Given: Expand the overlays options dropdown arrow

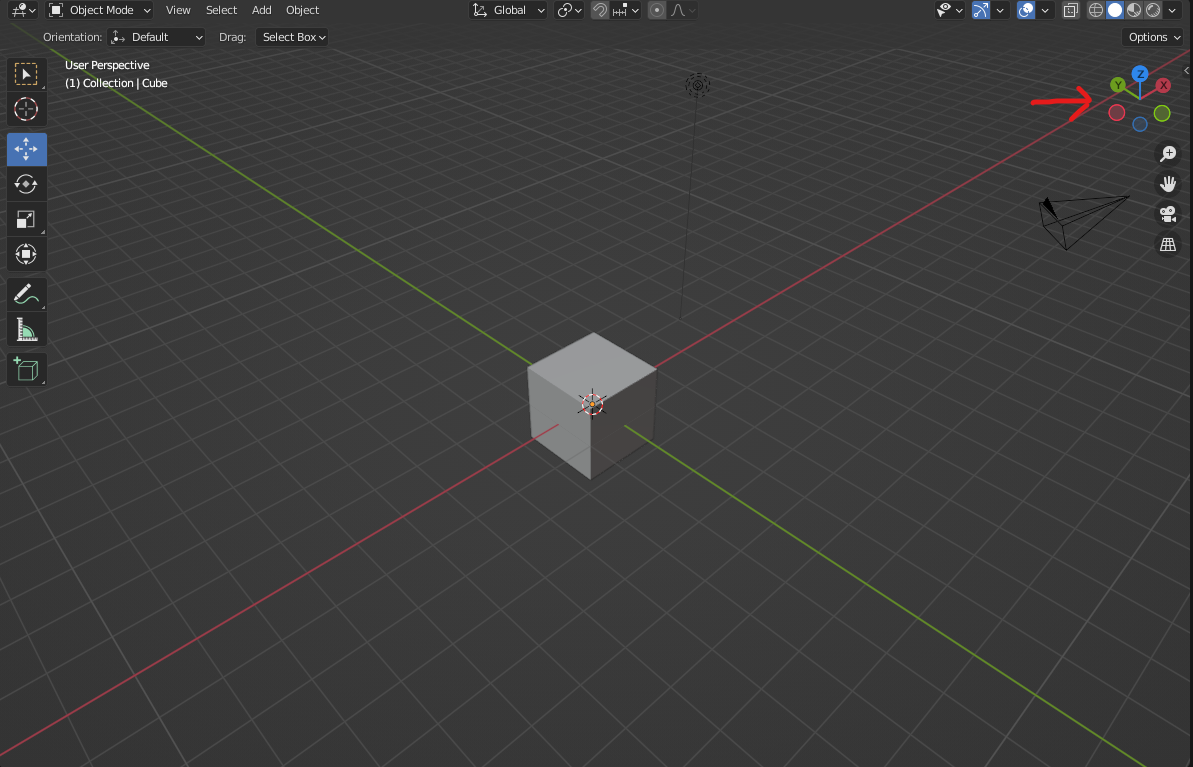Looking at the screenshot, I should click(x=1045, y=10).
